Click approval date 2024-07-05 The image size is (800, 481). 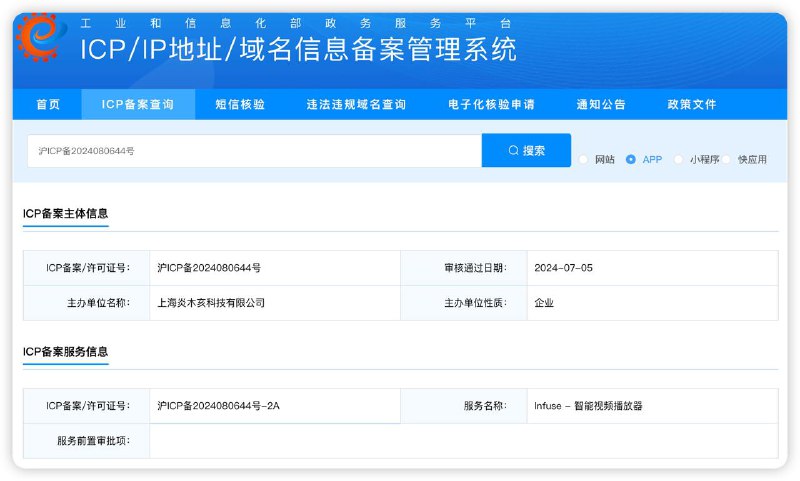pyautogui.click(x=563, y=268)
